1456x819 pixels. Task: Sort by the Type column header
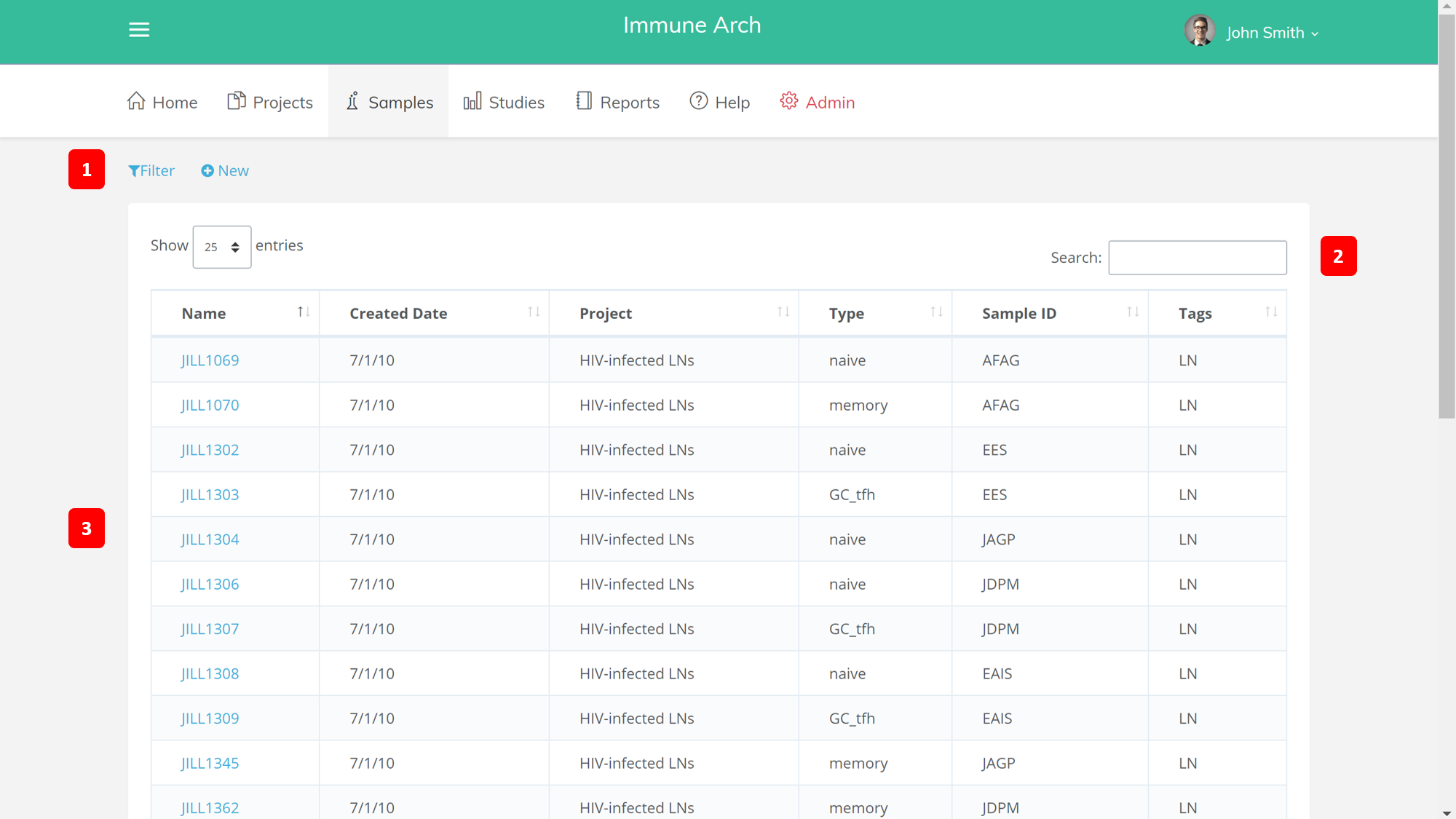click(847, 314)
